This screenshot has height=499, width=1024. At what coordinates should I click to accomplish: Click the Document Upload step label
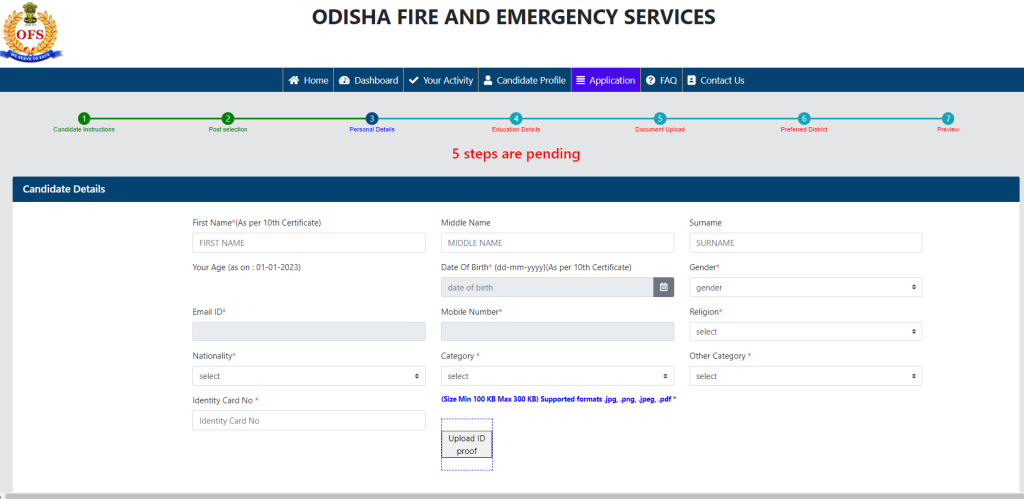point(660,129)
